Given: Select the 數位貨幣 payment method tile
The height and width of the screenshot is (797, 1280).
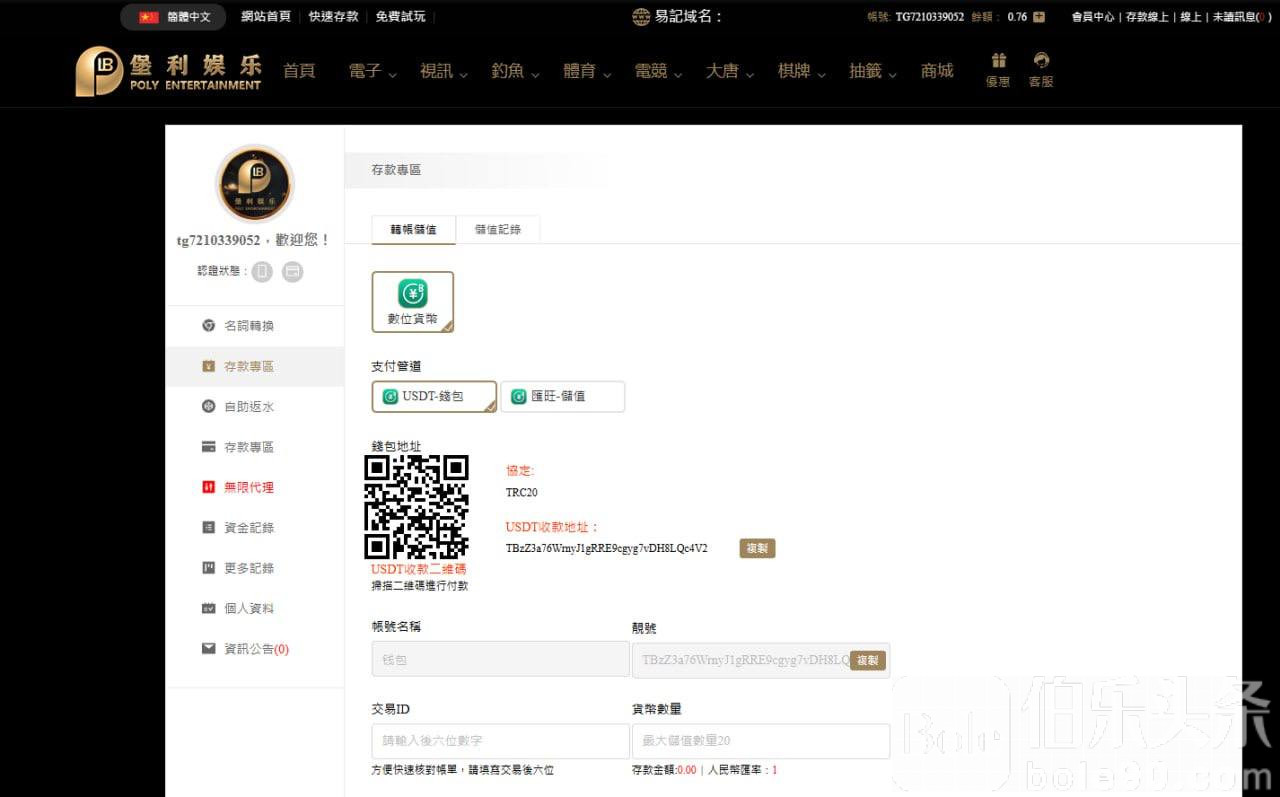Looking at the screenshot, I should point(412,301).
